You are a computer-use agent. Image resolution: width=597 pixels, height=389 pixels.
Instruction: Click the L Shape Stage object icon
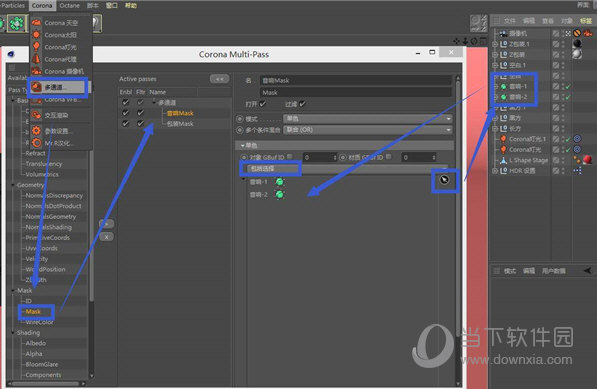coord(503,160)
